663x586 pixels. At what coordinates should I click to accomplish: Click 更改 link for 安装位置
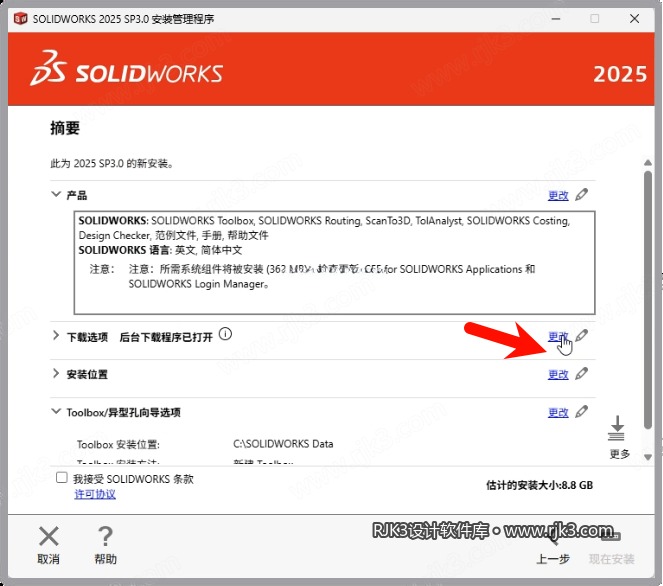click(x=558, y=375)
